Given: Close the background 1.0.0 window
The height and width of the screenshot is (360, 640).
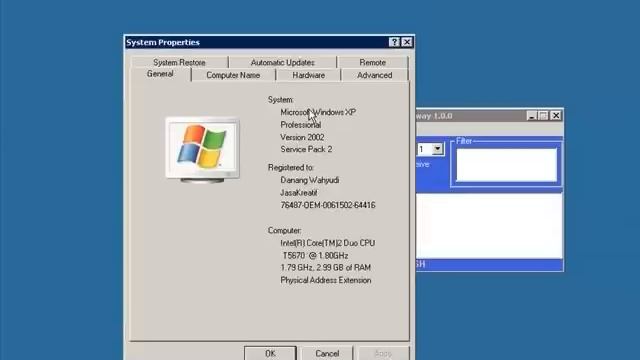Looking at the screenshot, I should point(556,116).
